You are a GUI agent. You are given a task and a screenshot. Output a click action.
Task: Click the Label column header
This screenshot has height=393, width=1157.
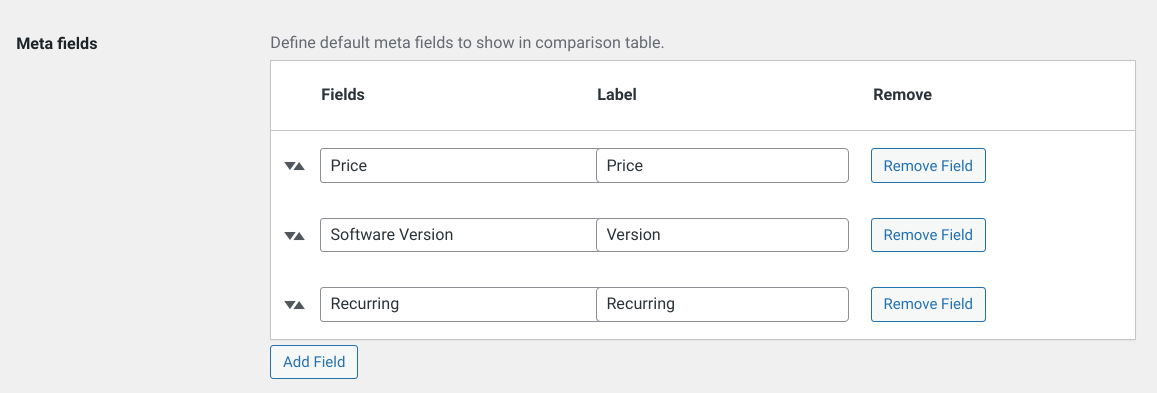click(617, 95)
